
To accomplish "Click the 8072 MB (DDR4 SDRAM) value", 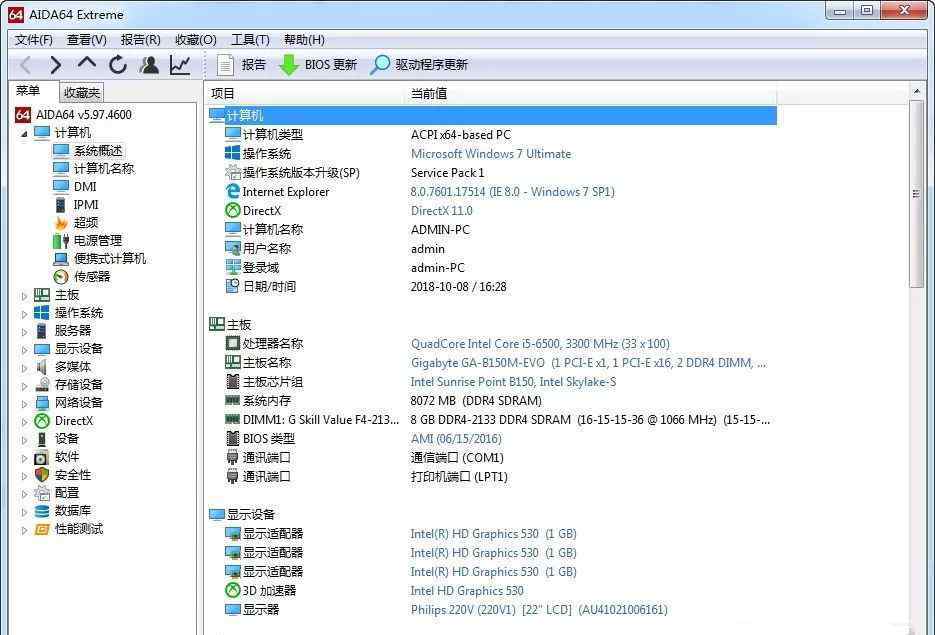I will click(x=476, y=401).
